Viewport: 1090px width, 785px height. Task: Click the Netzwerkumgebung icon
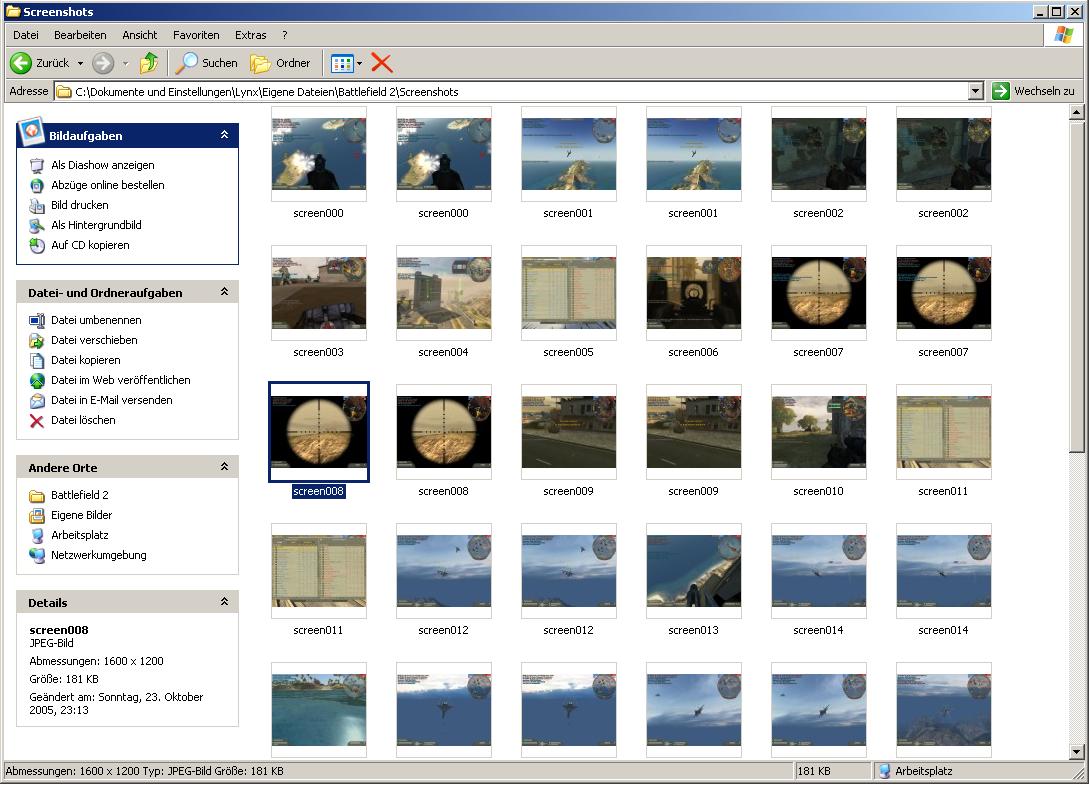[x=37, y=556]
